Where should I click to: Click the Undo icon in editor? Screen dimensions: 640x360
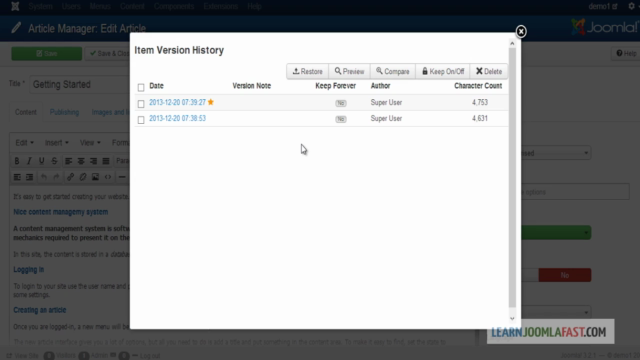click(x=44, y=177)
